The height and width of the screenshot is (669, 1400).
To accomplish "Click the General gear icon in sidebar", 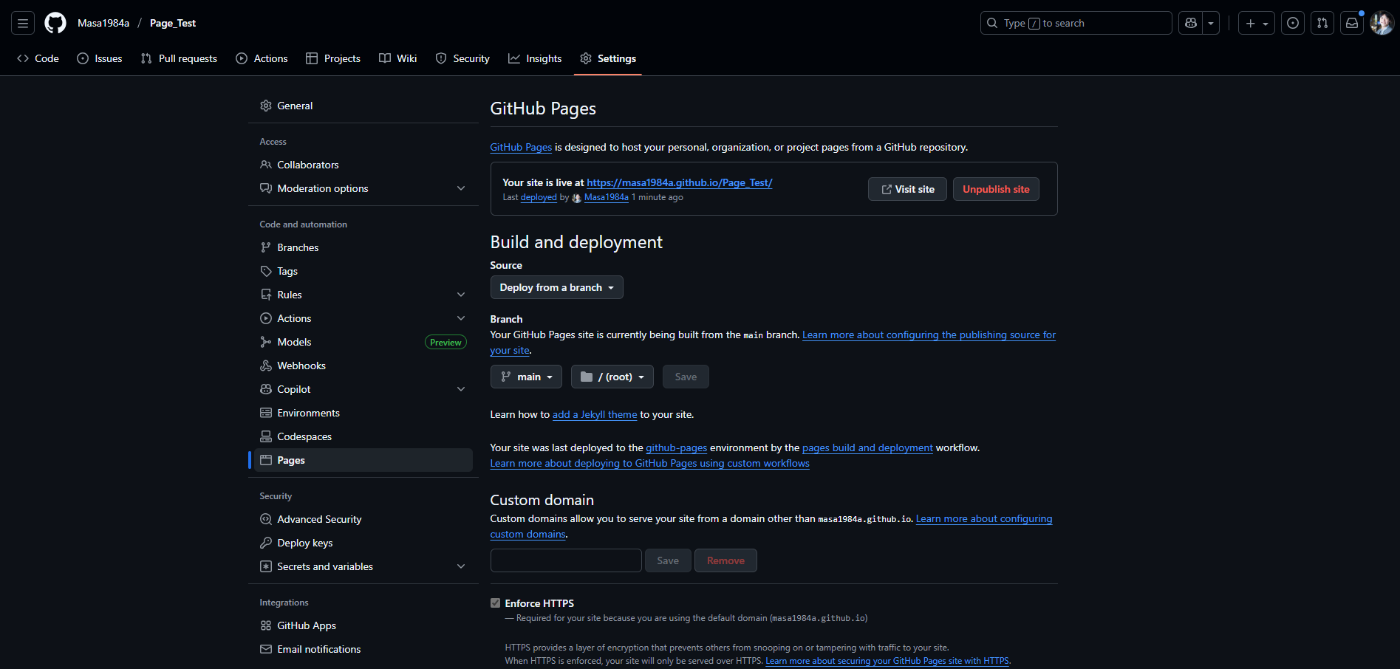I will pos(266,106).
